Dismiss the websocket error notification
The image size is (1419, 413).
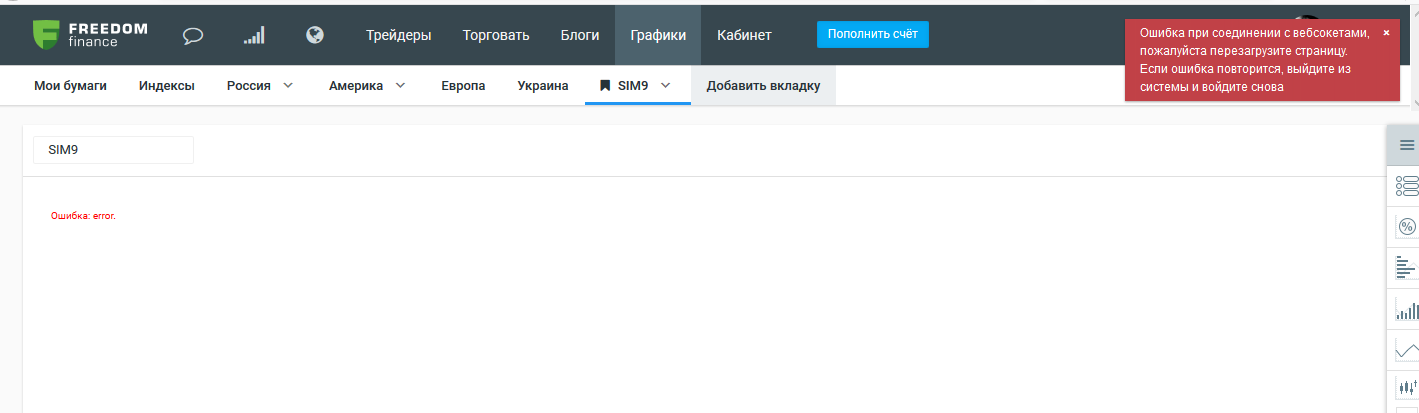click(x=1386, y=33)
